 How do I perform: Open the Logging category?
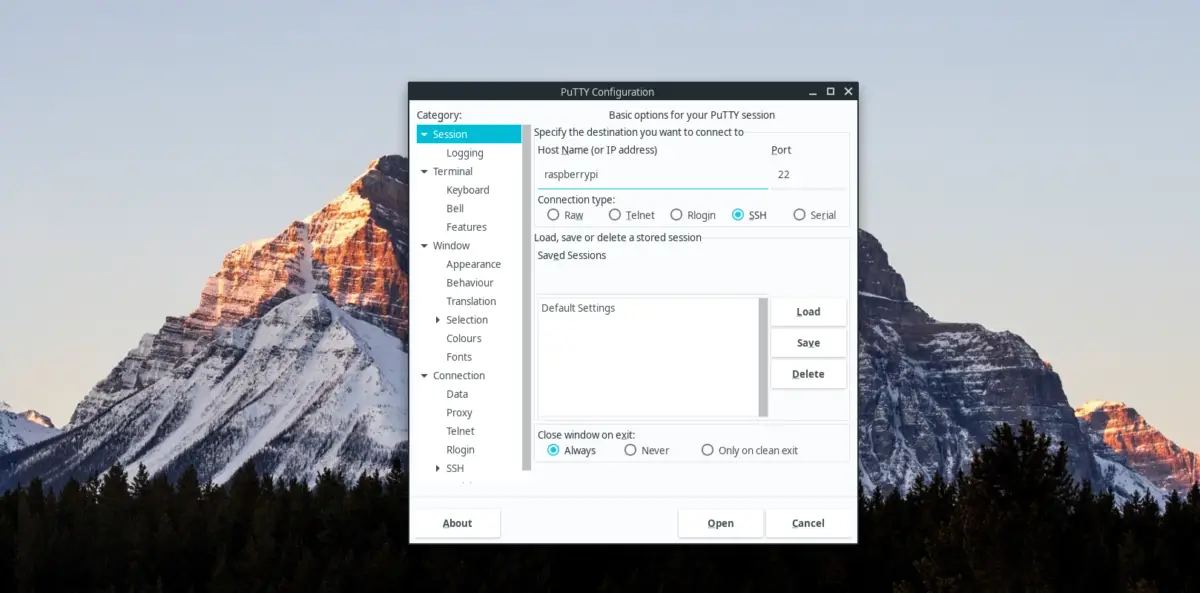[465, 153]
